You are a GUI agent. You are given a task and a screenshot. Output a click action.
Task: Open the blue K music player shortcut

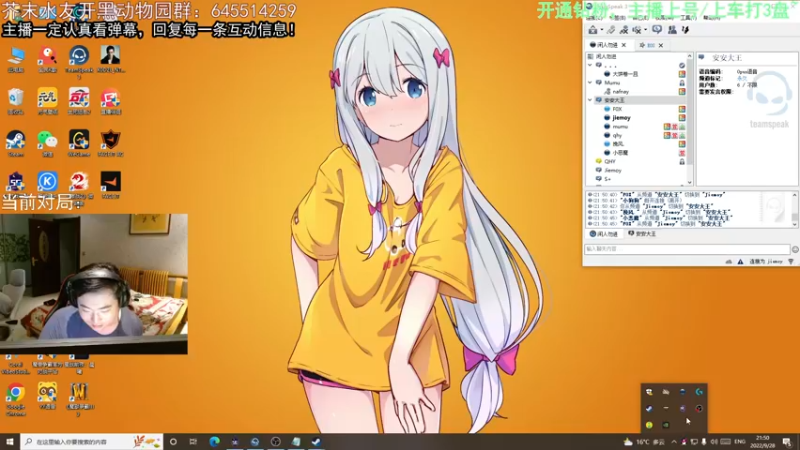[47, 182]
